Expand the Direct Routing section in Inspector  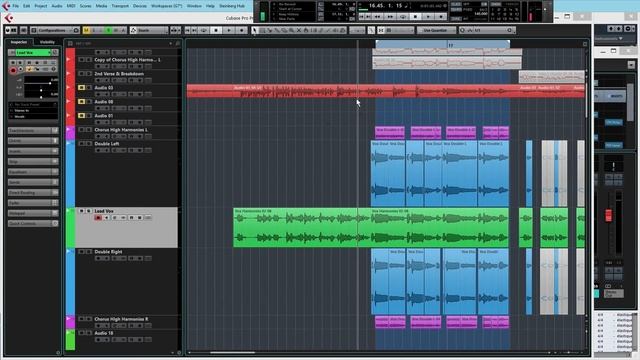pyautogui.click(x=33, y=193)
